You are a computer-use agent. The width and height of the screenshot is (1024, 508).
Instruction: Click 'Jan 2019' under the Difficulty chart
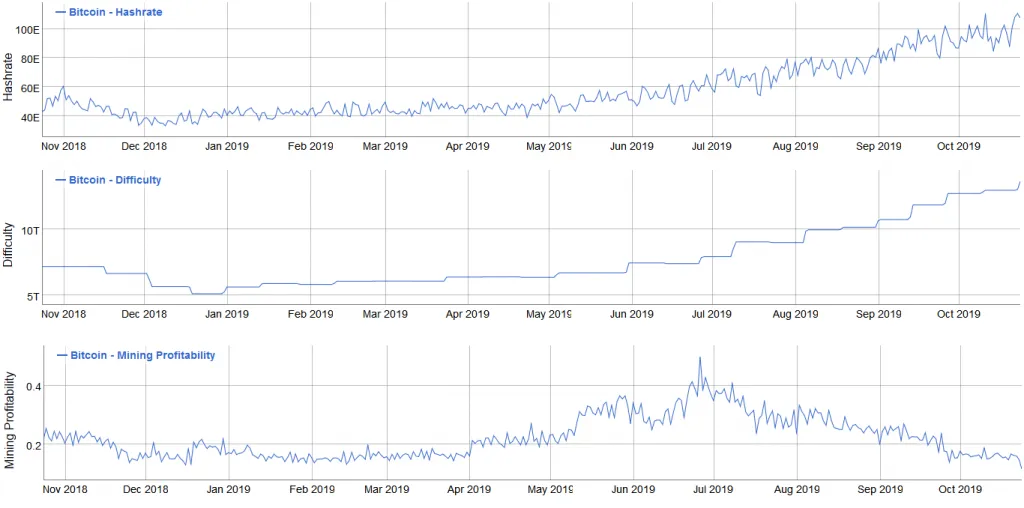coord(227,314)
